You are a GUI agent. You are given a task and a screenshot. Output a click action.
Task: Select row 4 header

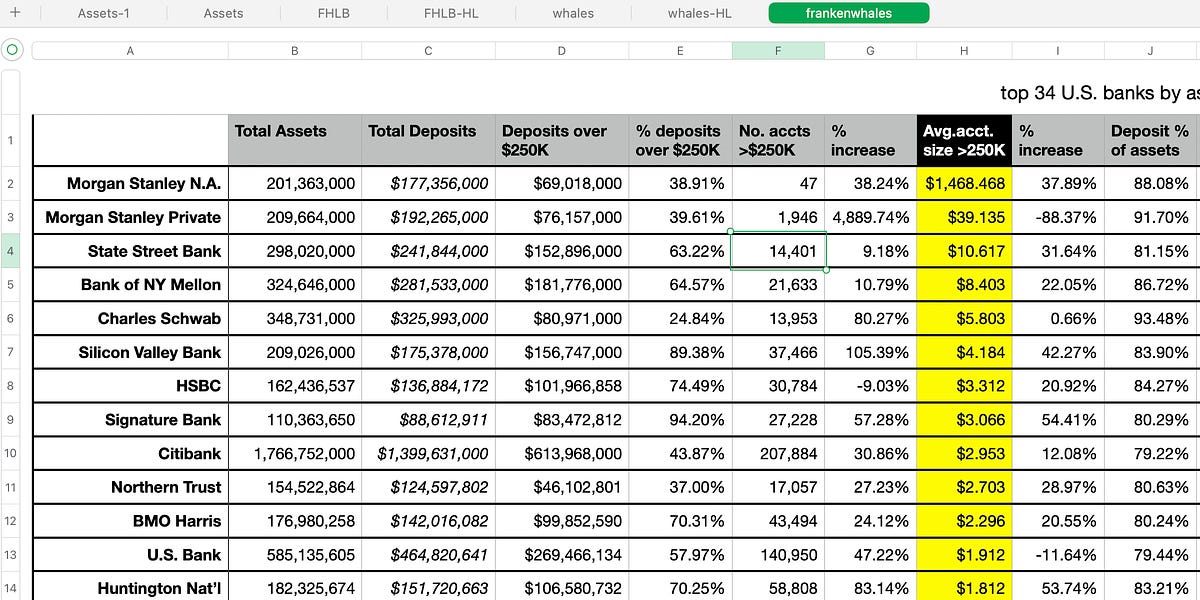pyautogui.click(x=11, y=251)
